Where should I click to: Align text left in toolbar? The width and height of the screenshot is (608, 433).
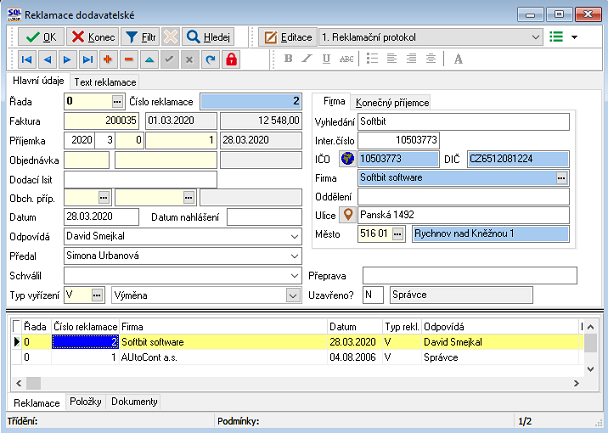tap(392, 59)
